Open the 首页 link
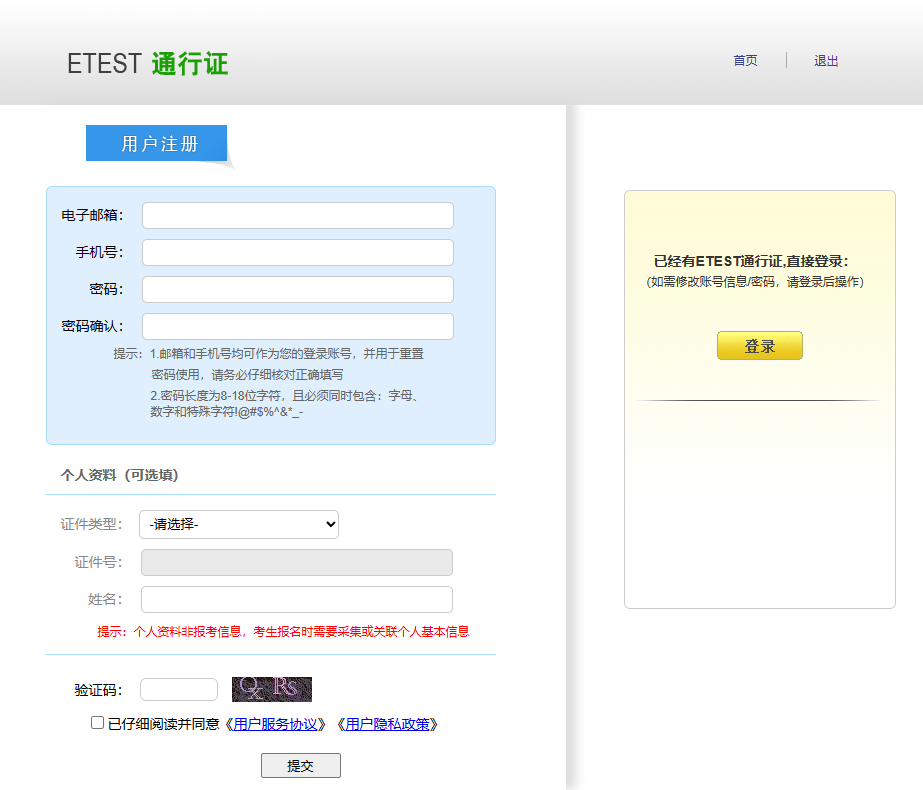 [x=745, y=61]
